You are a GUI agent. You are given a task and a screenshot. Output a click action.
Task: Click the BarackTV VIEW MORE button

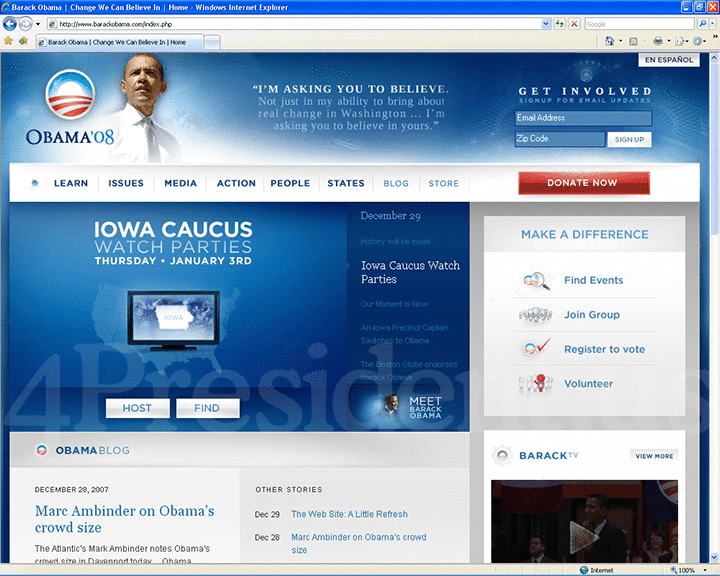pos(654,456)
